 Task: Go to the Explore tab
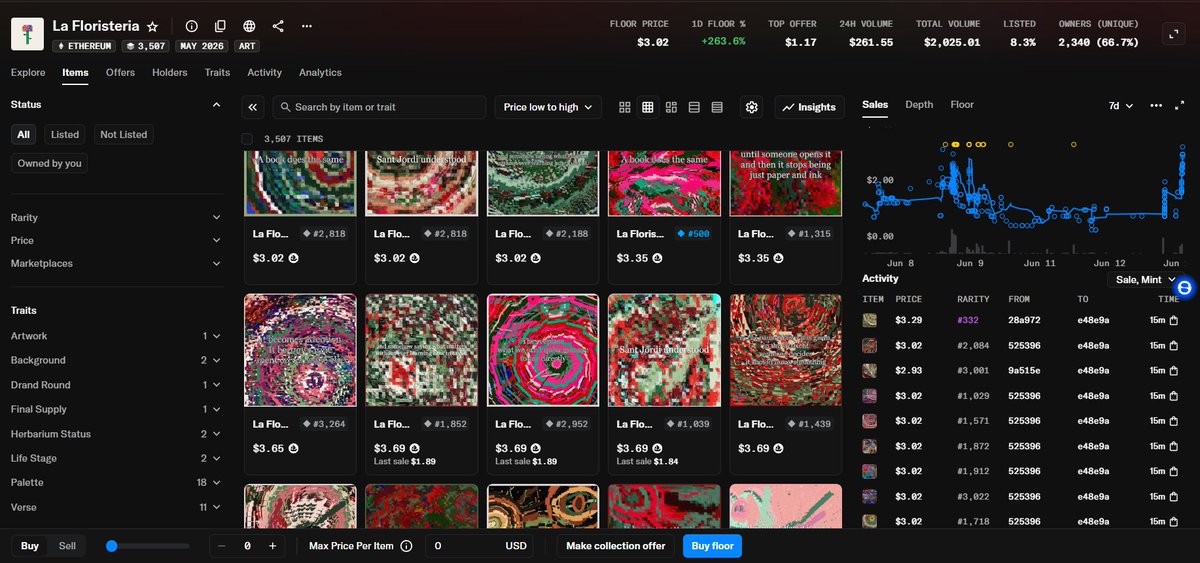(x=28, y=73)
